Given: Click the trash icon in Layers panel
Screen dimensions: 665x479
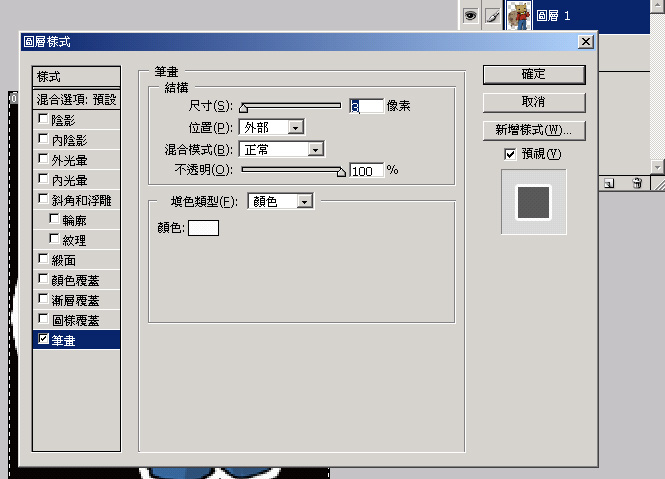Looking at the screenshot, I should 637,183.
